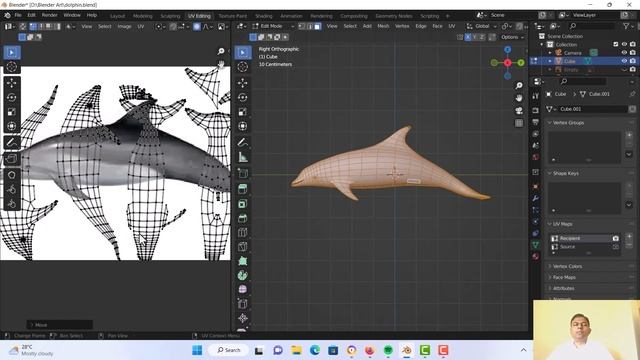Open the viewport Options dropdown
Screen dimensions: 640x360
(512, 37)
